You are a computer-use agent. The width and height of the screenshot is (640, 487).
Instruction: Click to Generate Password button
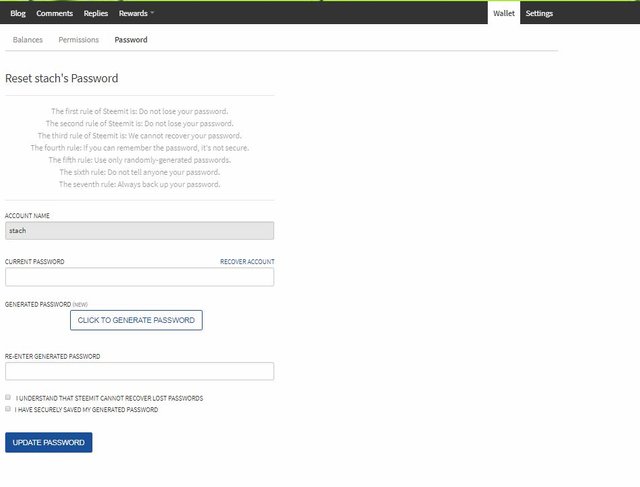(136, 320)
